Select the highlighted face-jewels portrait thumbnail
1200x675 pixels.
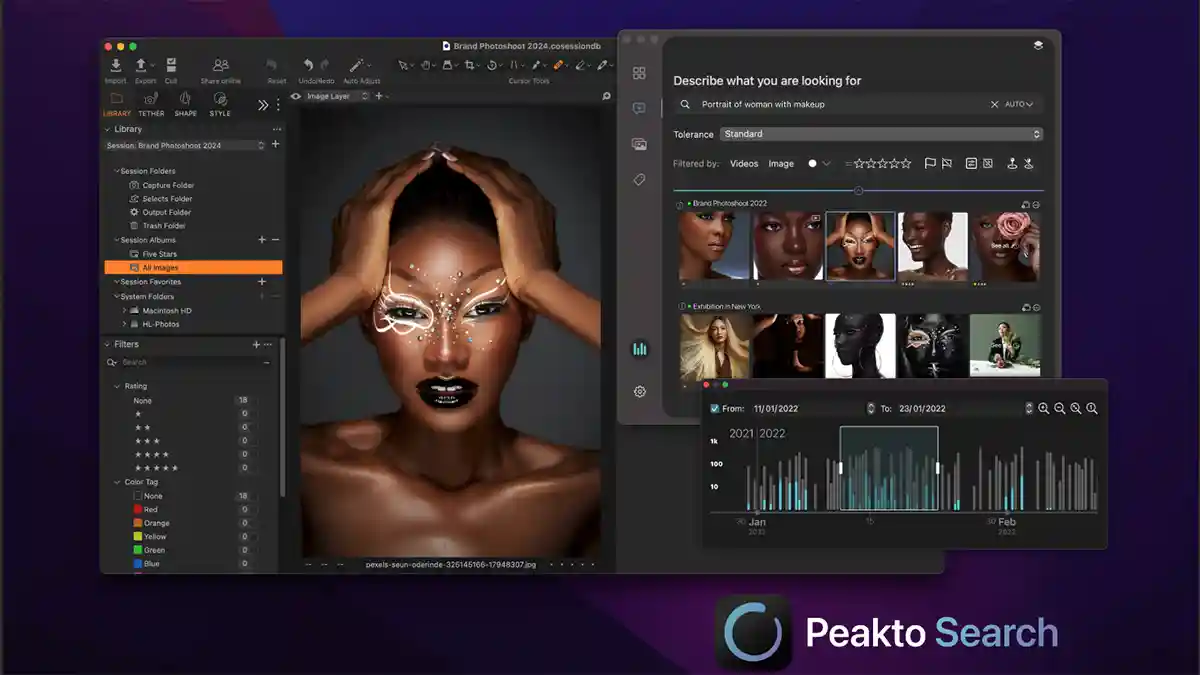860,246
